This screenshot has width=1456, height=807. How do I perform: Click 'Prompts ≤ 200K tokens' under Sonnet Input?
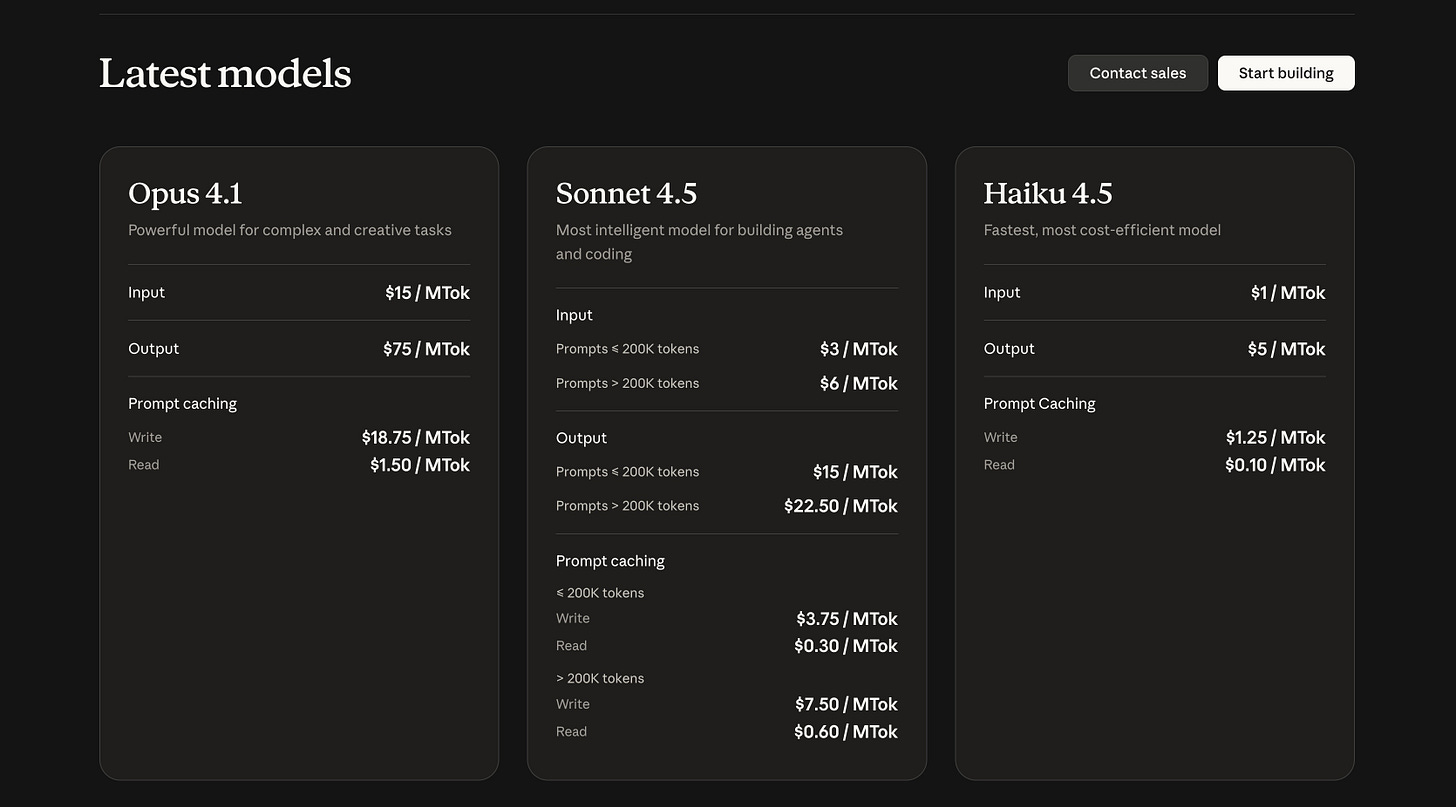[627, 349]
